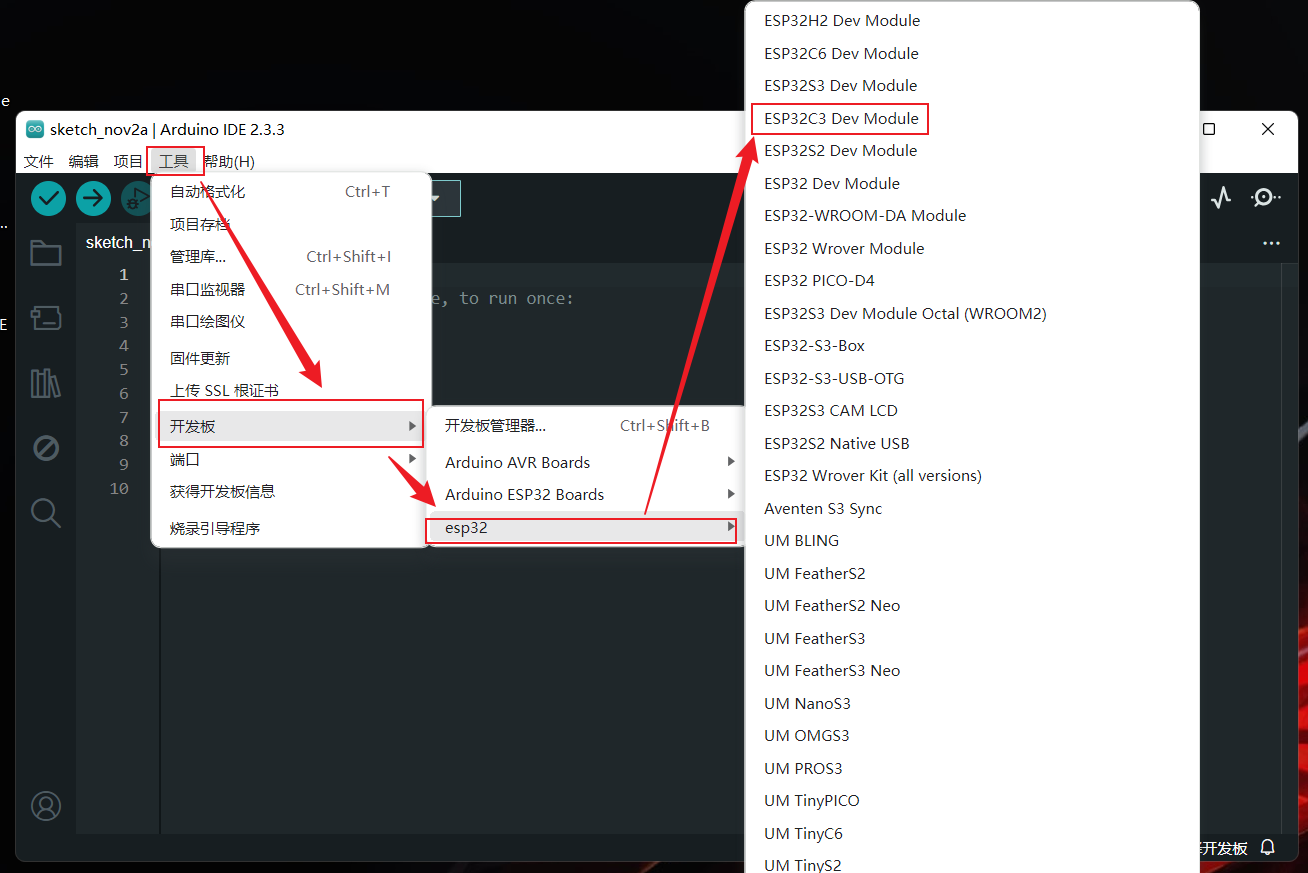Select 项目存档 menu entry
Viewport: 1308px width, 873px height.
(x=291, y=224)
